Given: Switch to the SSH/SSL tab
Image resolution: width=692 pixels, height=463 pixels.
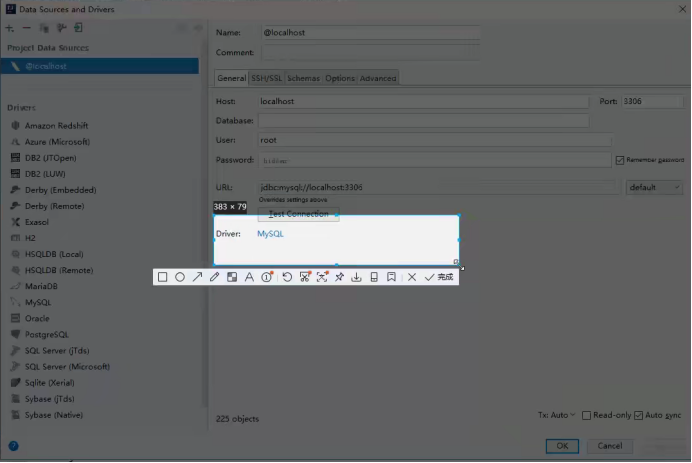Looking at the screenshot, I should (x=266, y=78).
